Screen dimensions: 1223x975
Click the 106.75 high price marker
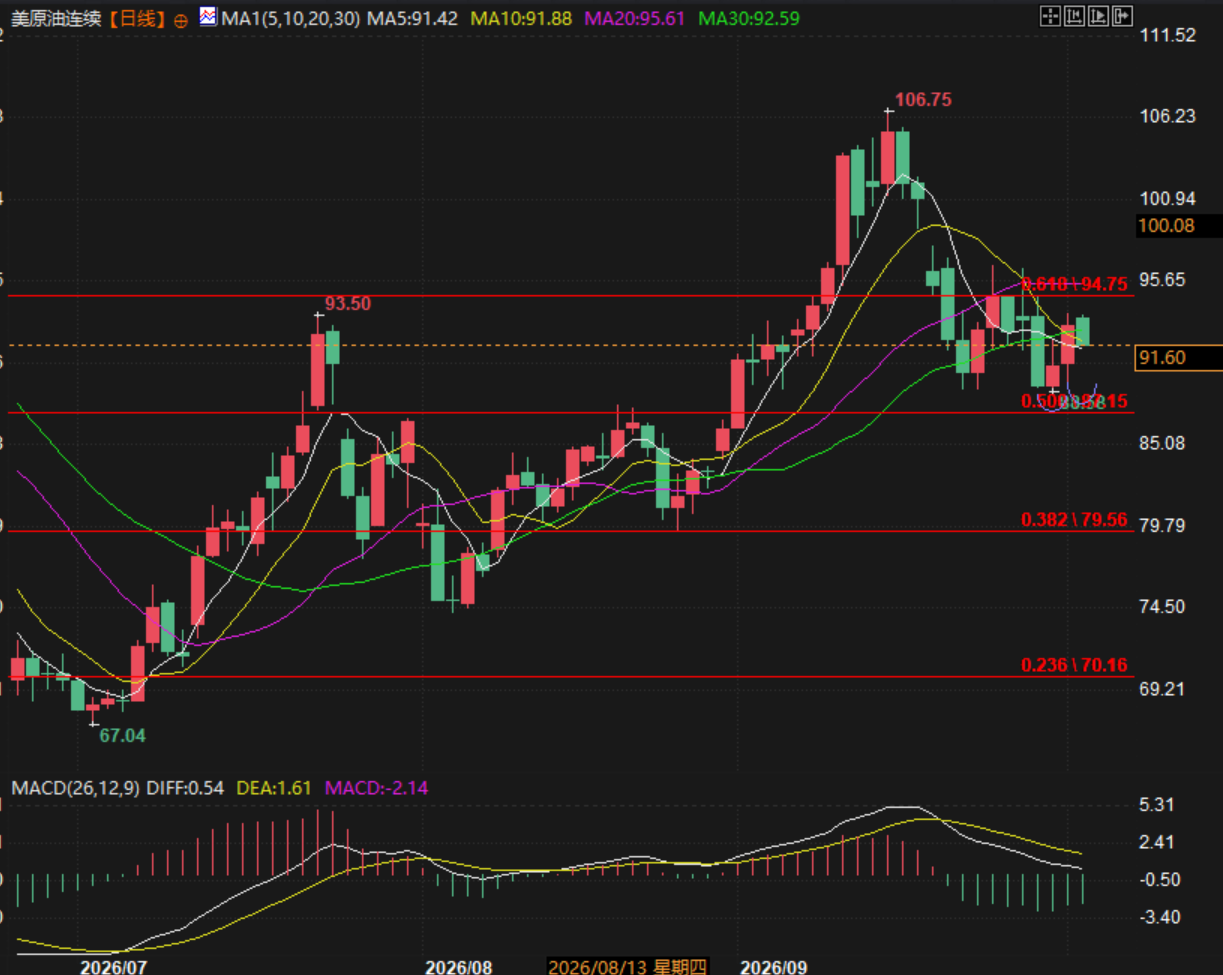click(923, 99)
